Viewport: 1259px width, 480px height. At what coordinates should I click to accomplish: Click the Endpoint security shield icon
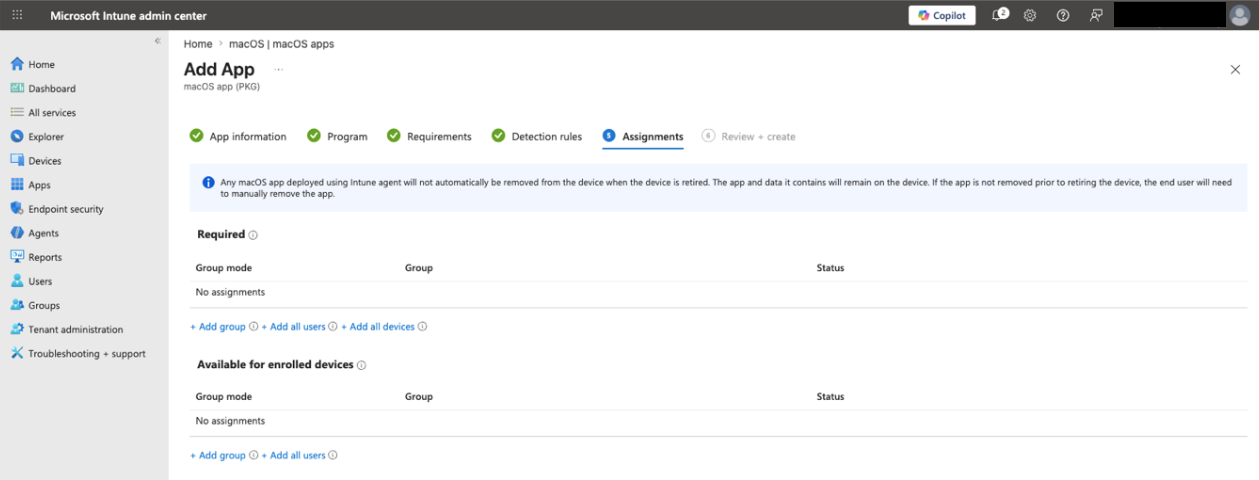point(17,209)
